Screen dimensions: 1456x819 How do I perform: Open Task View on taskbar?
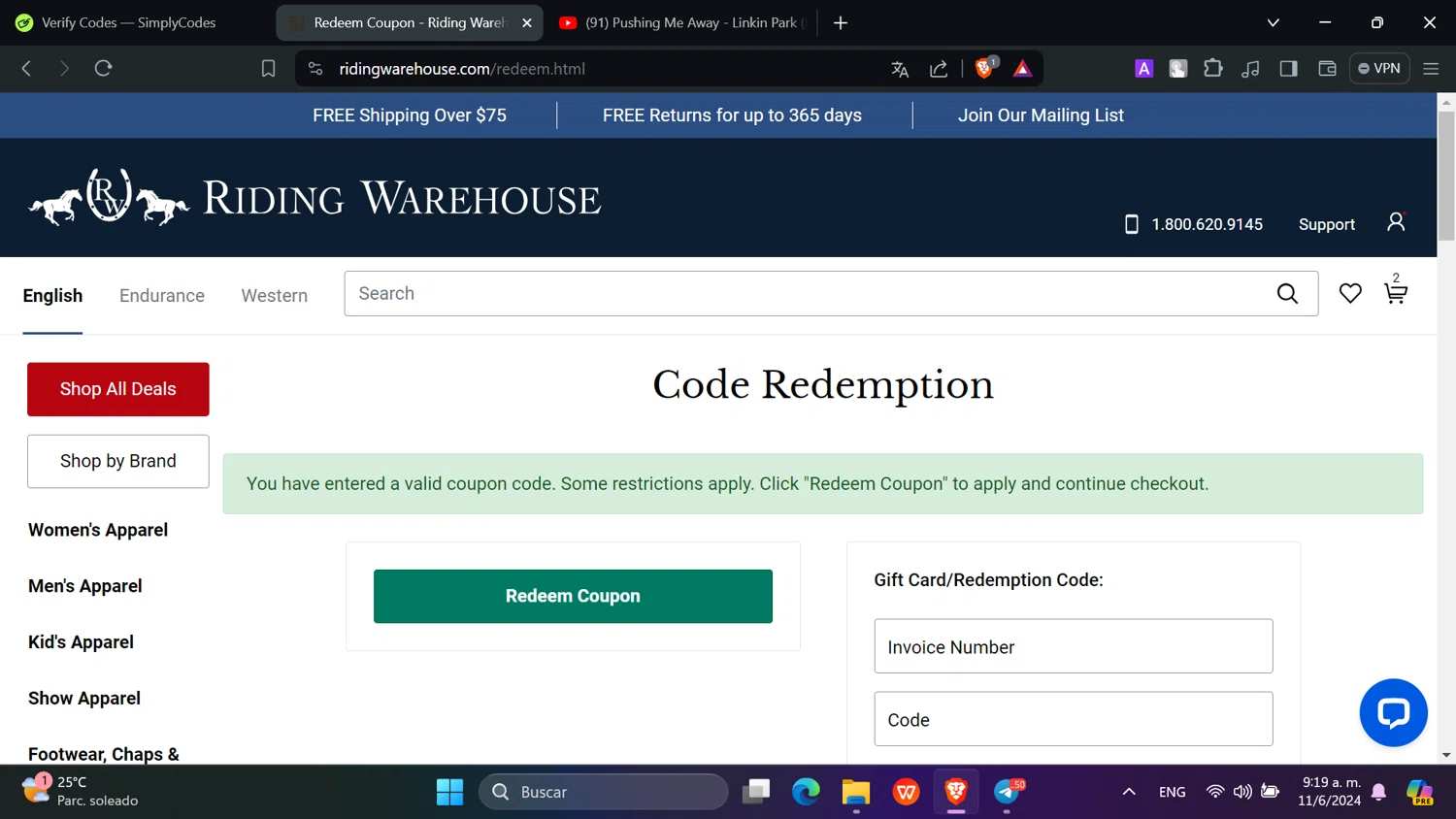pos(756,792)
